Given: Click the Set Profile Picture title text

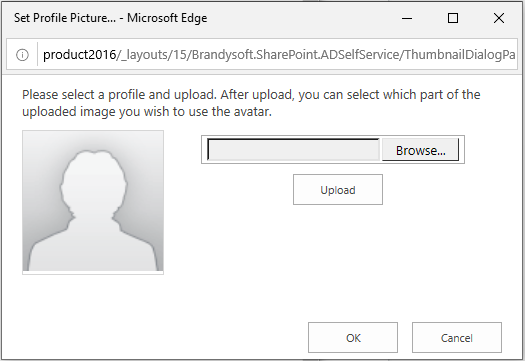Looking at the screenshot, I should point(65,18).
